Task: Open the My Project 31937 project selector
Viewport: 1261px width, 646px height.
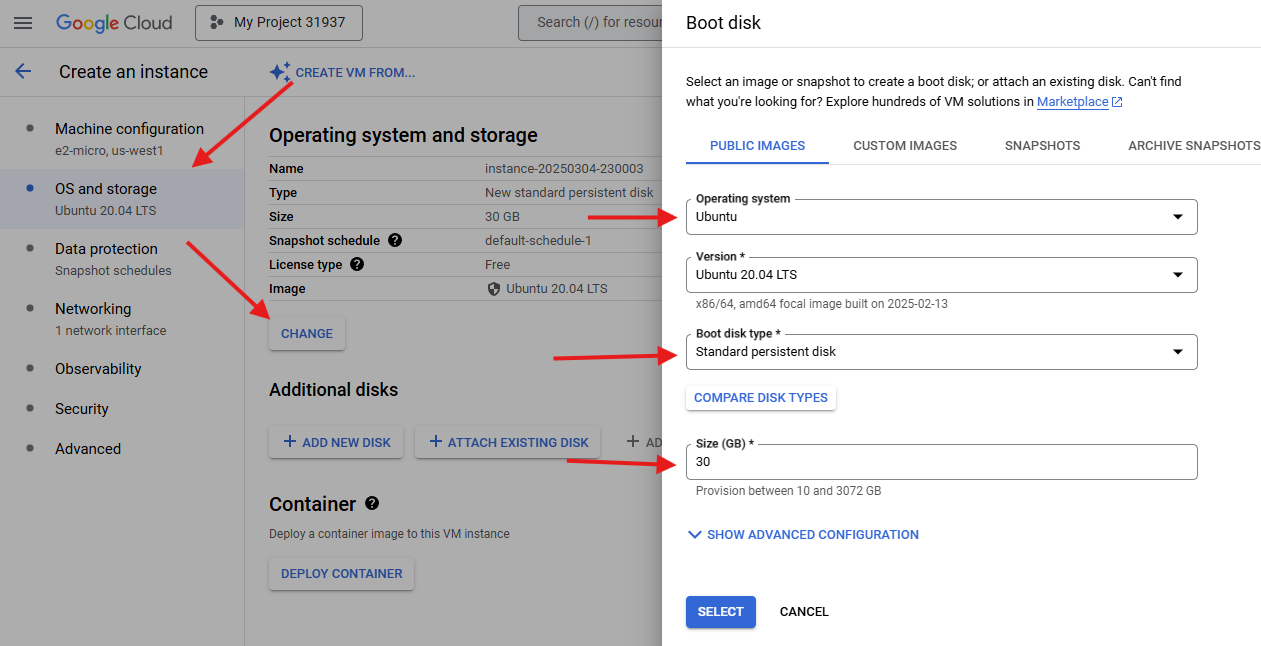Action: coord(278,22)
